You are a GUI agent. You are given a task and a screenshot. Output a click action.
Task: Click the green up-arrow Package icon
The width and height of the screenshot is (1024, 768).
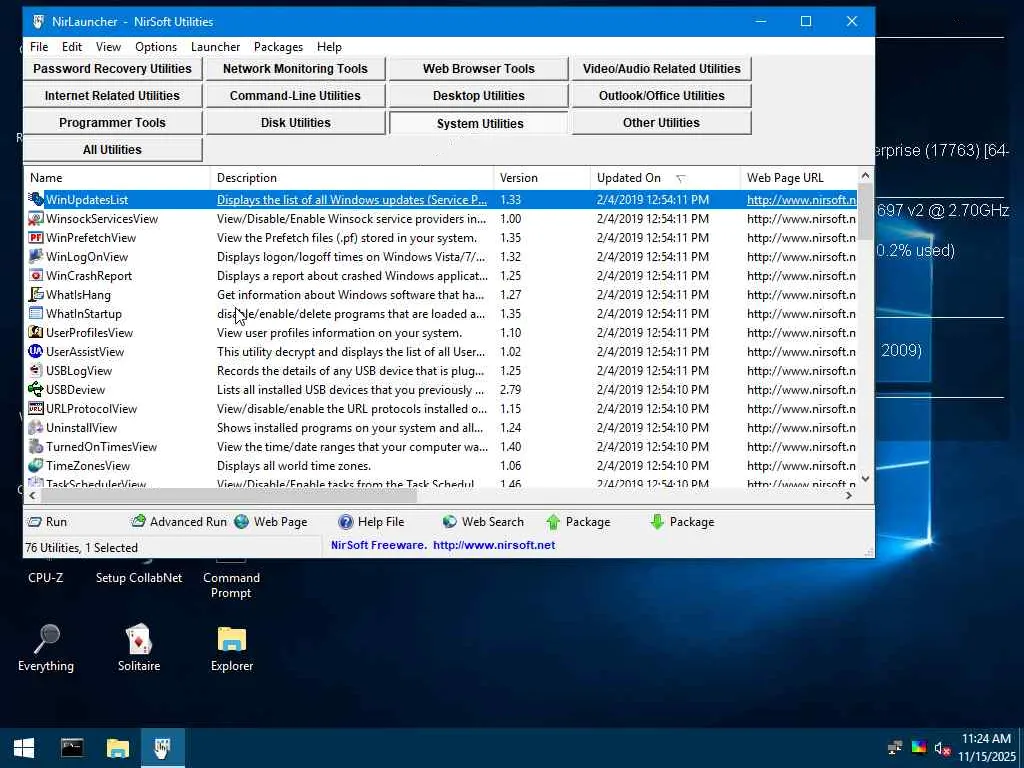(553, 522)
